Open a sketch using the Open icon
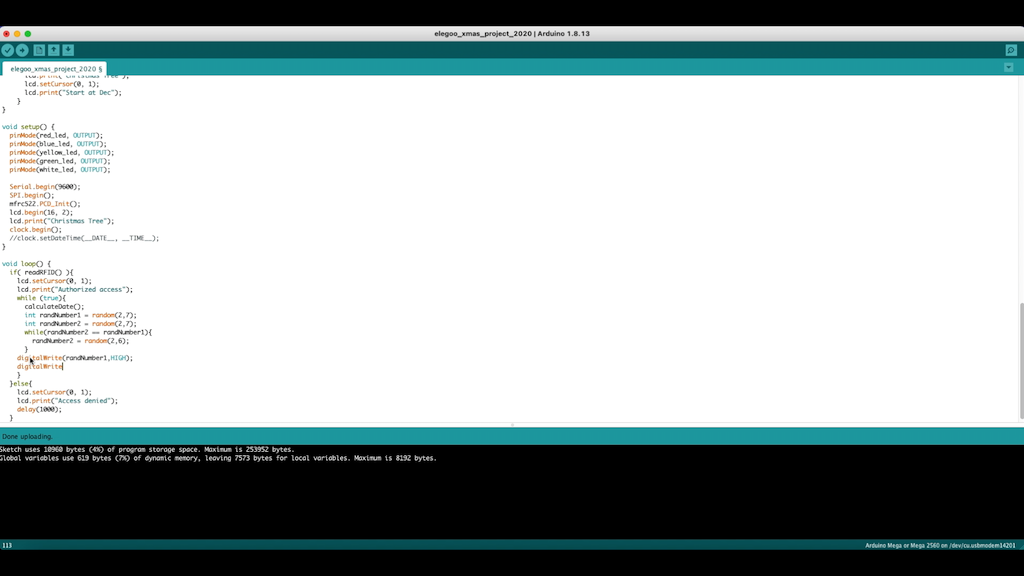 point(53,49)
